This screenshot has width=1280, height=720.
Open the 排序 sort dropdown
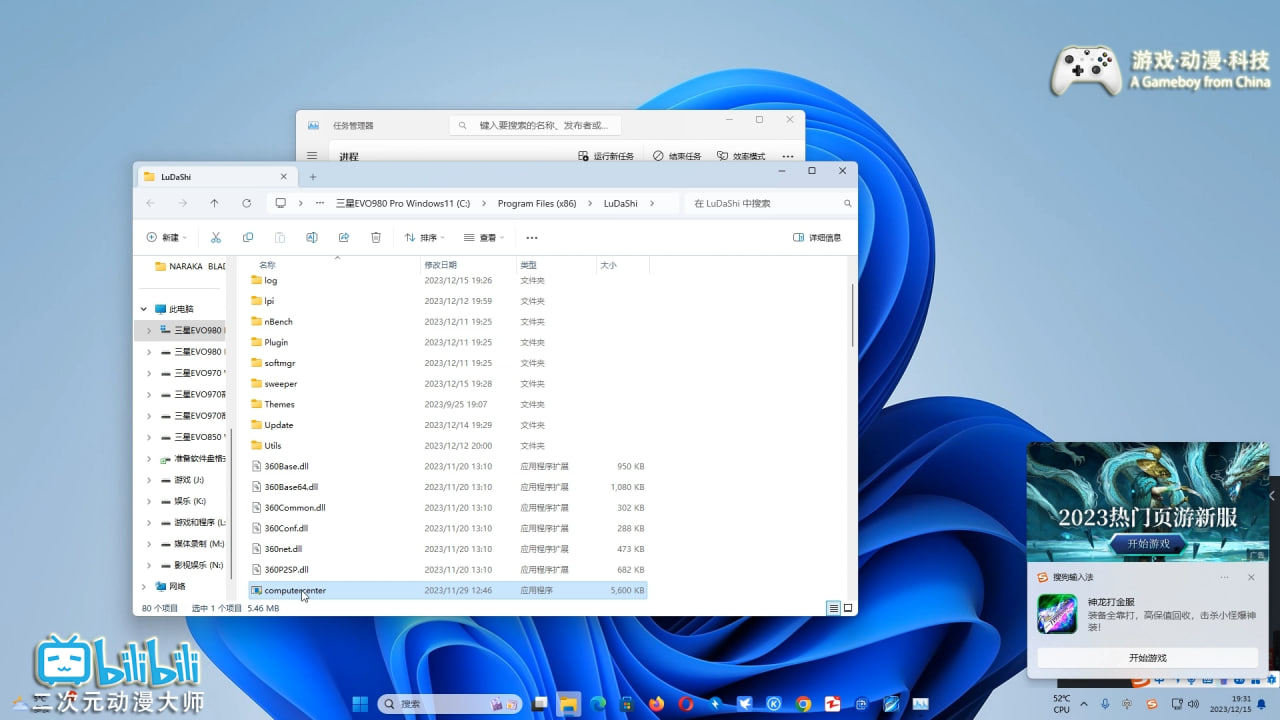tap(424, 237)
